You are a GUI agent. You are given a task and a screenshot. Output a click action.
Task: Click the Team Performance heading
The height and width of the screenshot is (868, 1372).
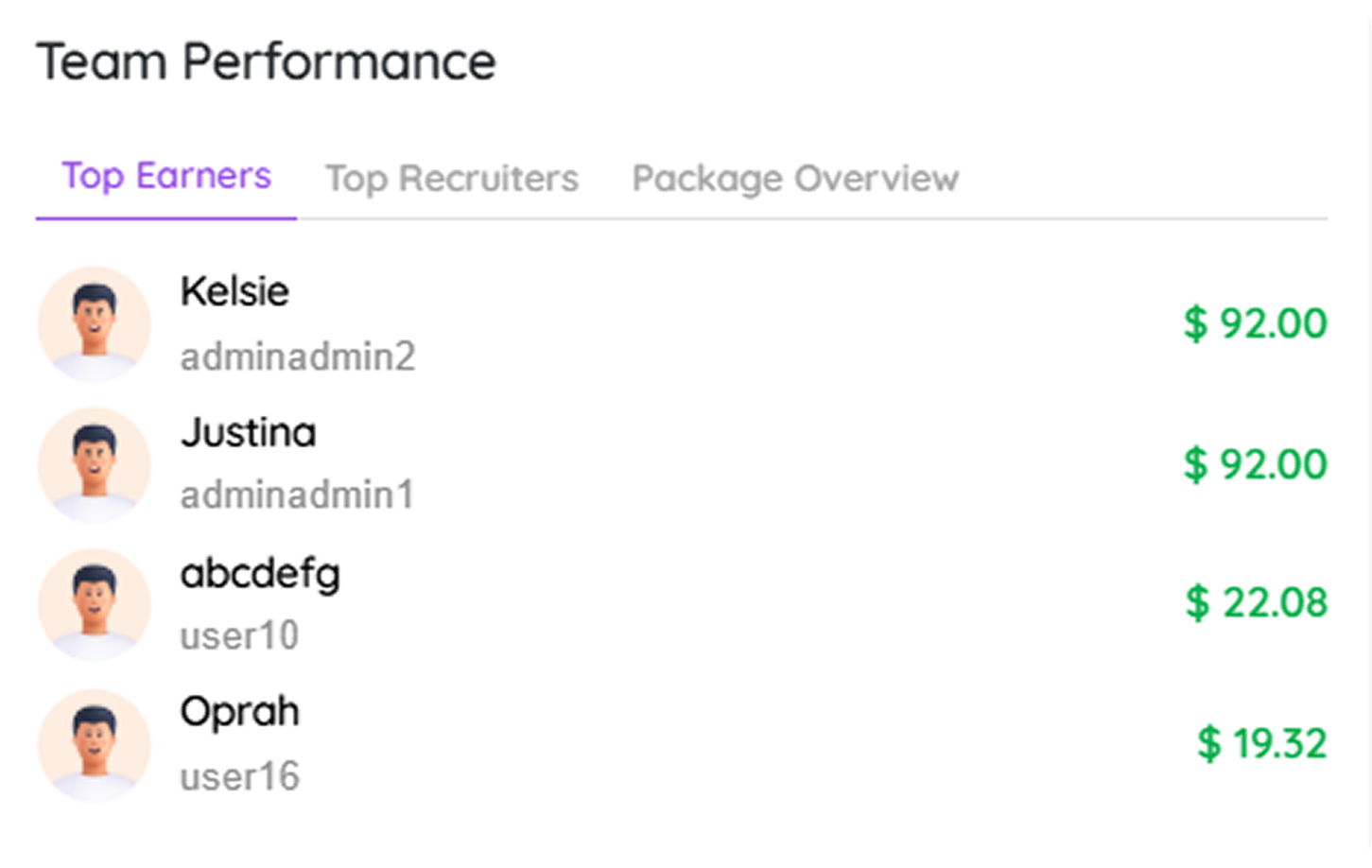click(266, 62)
